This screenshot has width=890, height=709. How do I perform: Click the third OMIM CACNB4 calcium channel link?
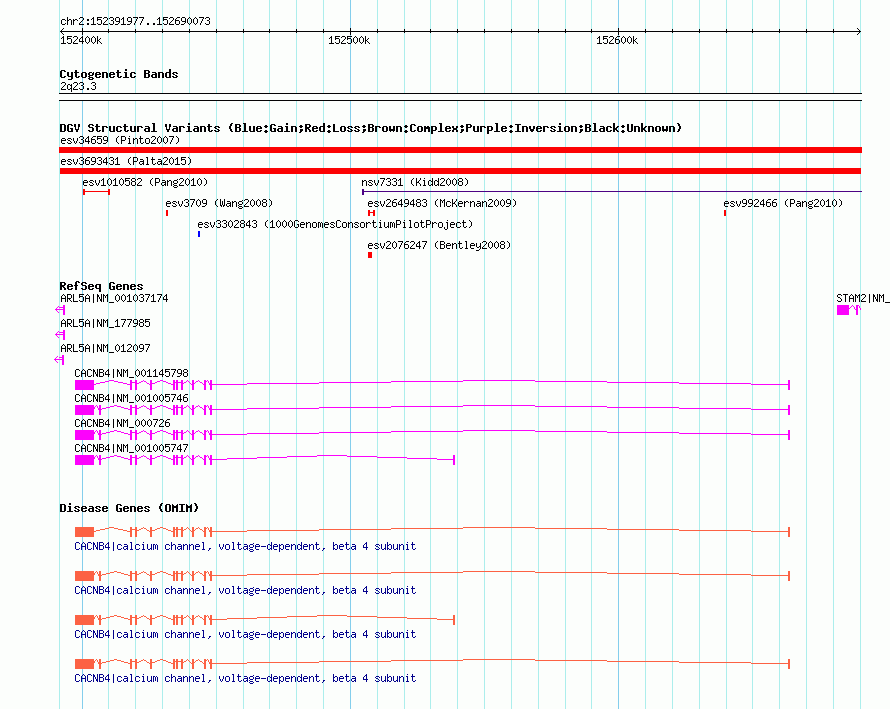pyautogui.click(x=245, y=634)
